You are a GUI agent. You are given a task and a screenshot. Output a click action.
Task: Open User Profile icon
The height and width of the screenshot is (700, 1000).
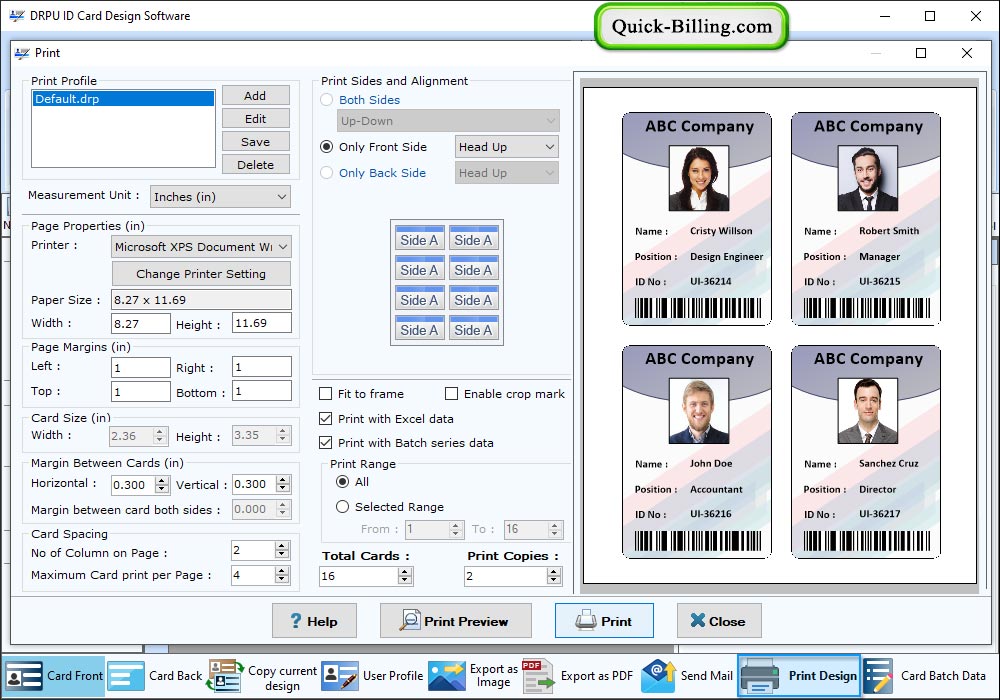pyautogui.click(x=339, y=676)
